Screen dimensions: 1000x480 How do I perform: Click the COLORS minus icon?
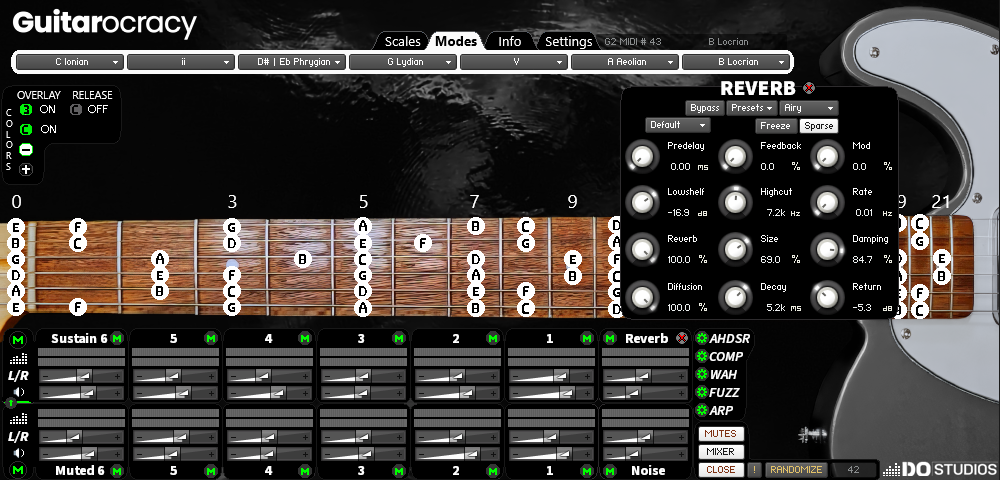pyautogui.click(x=26, y=150)
